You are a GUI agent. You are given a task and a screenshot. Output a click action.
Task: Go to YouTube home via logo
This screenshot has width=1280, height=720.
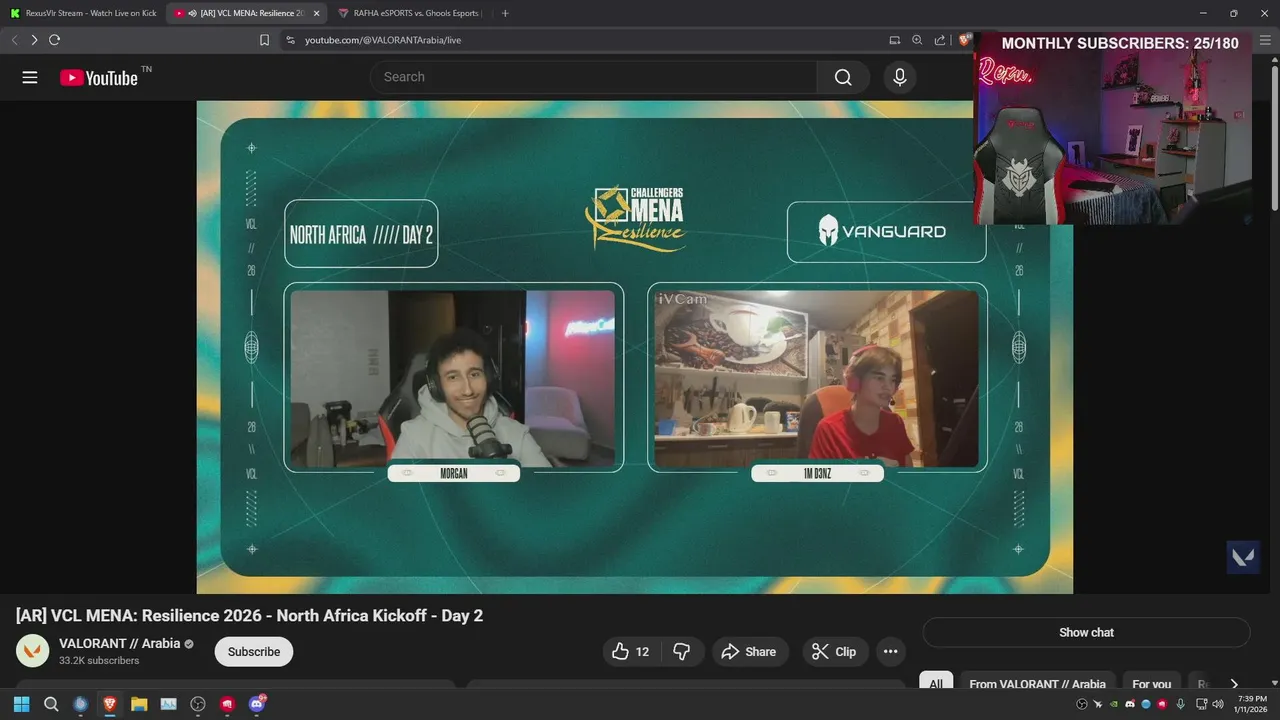[x=98, y=77]
